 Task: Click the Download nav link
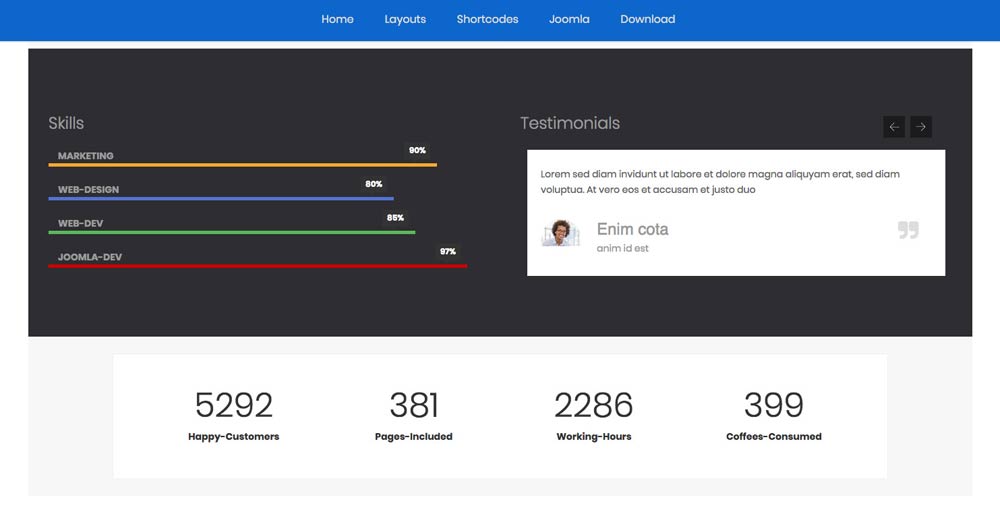point(647,19)
